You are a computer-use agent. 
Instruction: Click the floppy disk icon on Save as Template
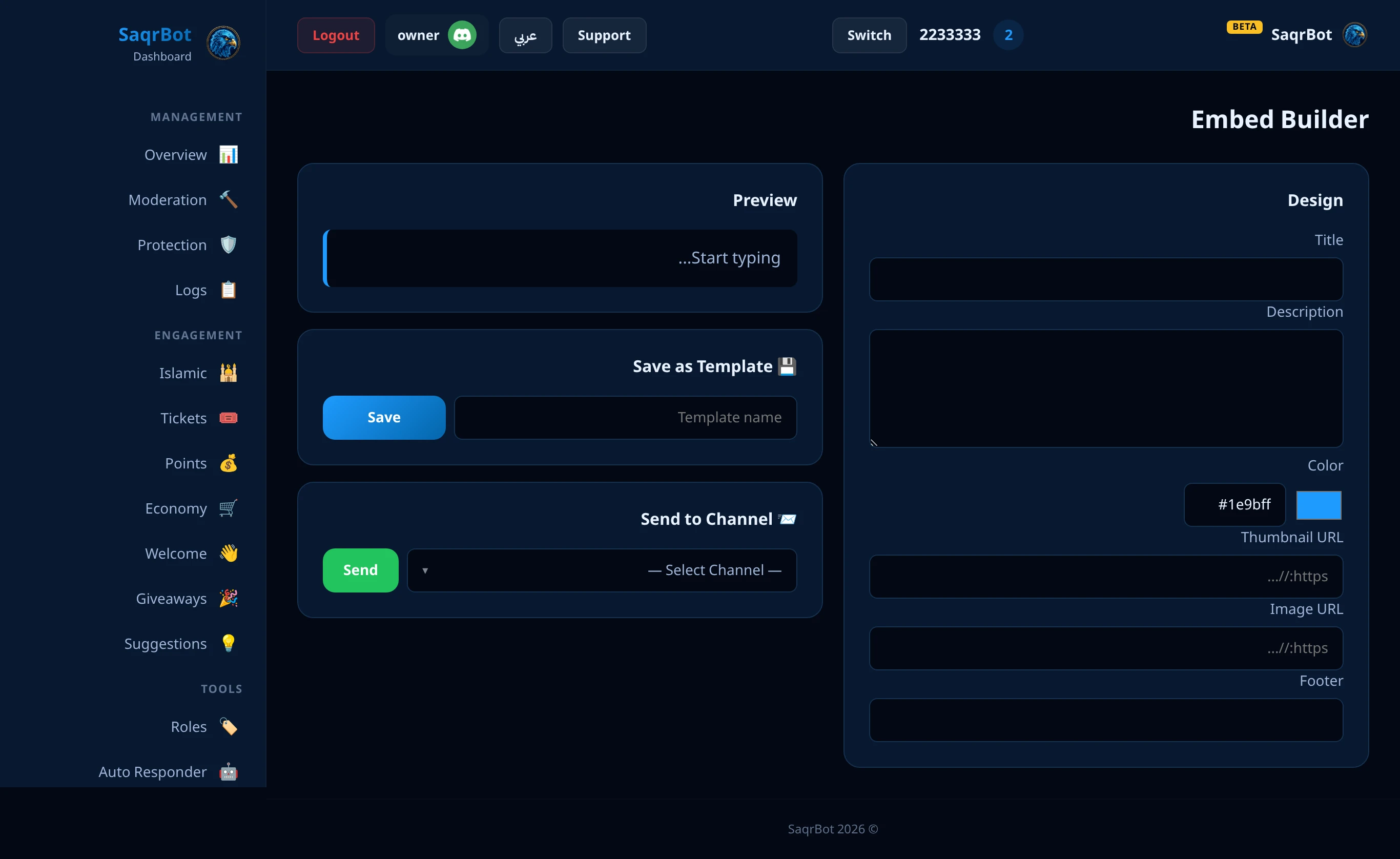coord(787,366)
